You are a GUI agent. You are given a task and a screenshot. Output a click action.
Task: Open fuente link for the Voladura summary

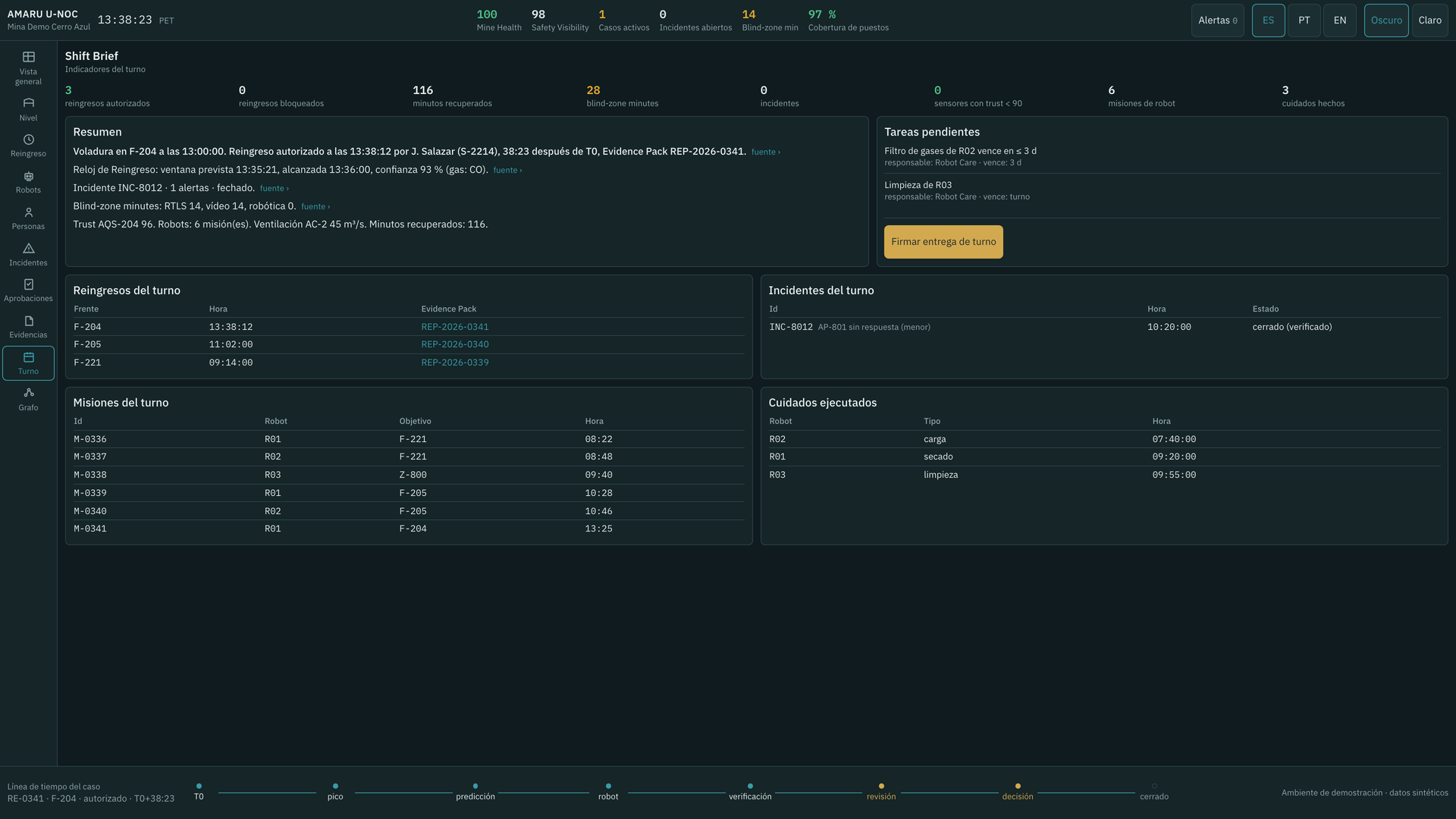765,152
